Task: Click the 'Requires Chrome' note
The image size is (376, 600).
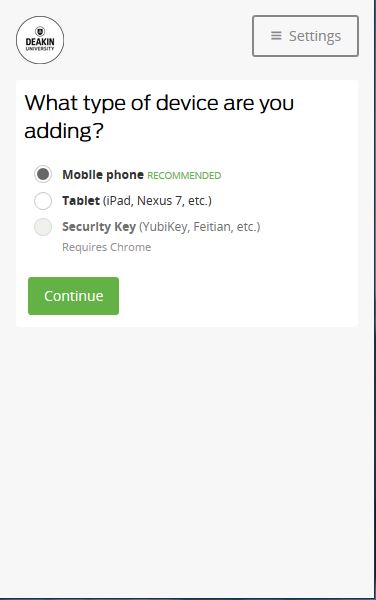Action: click(107, 247)
